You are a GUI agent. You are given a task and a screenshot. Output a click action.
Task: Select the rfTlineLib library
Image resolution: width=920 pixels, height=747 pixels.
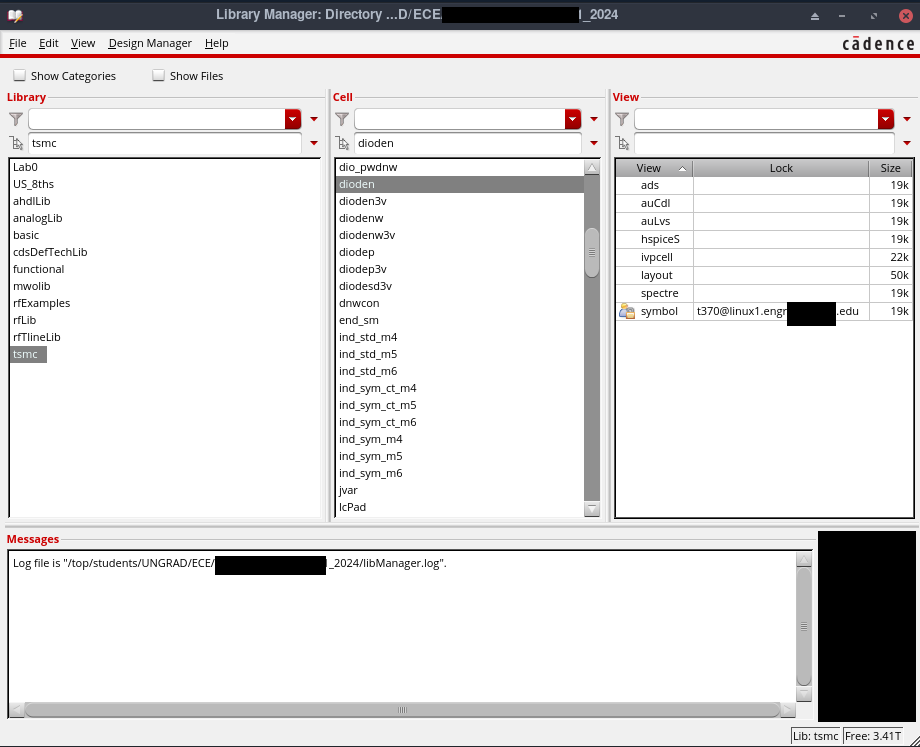(x=37, y=337)
